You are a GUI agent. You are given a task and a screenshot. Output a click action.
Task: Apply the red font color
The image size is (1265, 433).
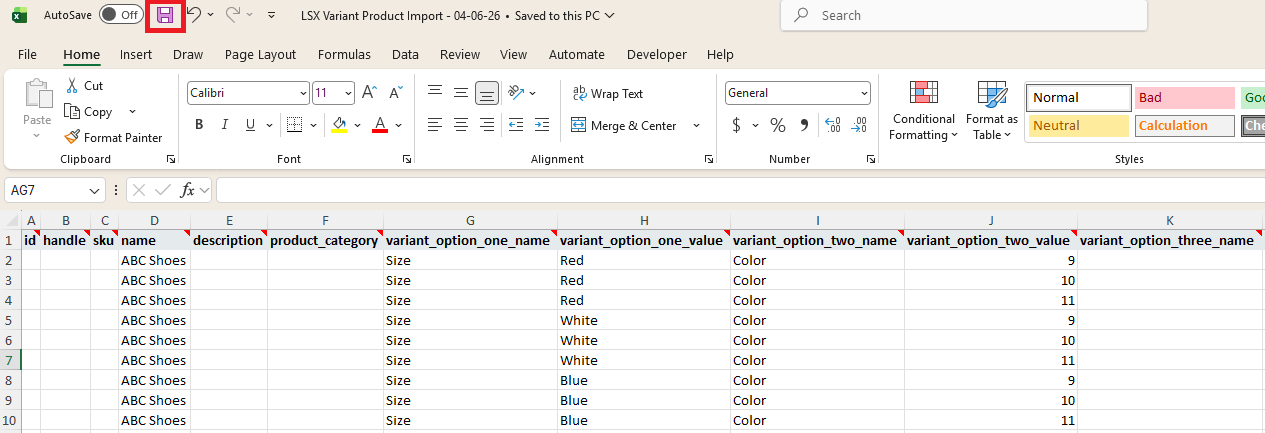tap(380, 125)
